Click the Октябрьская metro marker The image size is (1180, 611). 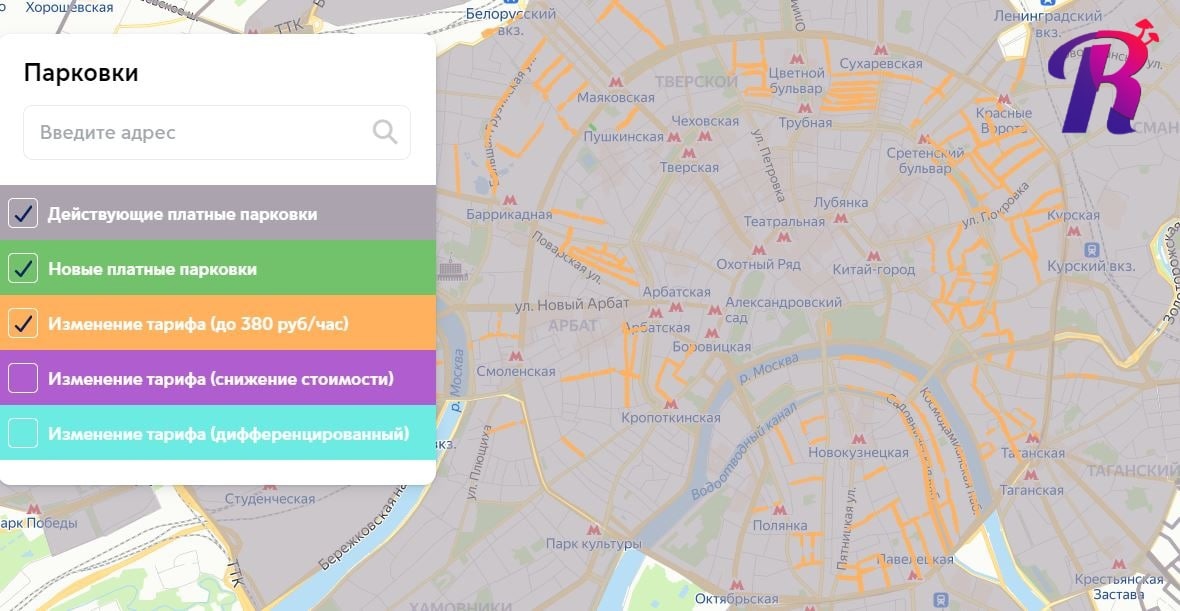pos(737,585)
